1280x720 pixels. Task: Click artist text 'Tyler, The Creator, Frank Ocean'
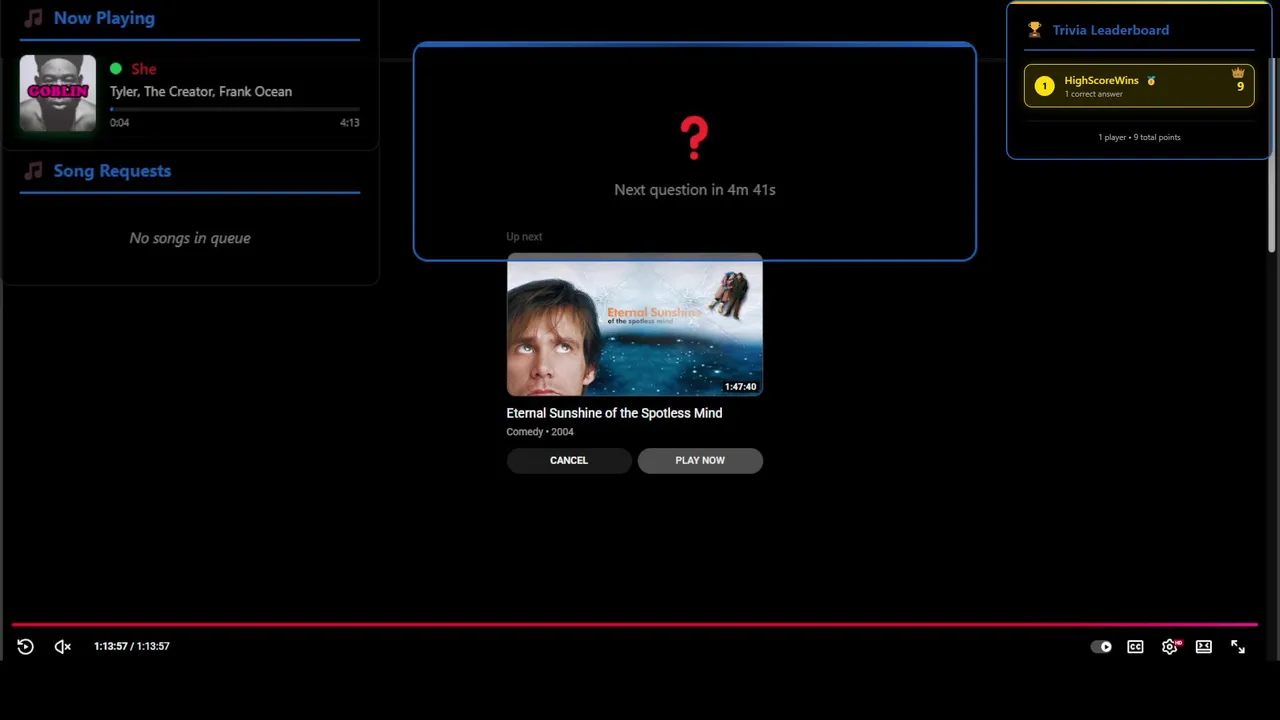pos(201,91)
